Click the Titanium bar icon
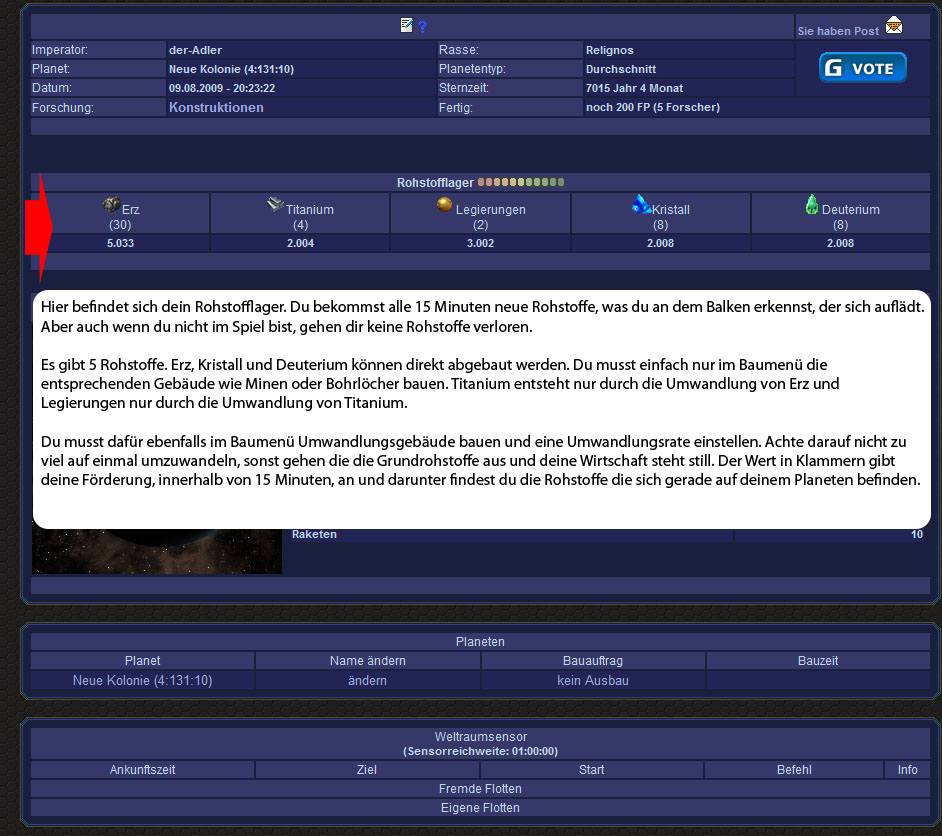Screen dimensions: 942x836 tap(275, 204)
